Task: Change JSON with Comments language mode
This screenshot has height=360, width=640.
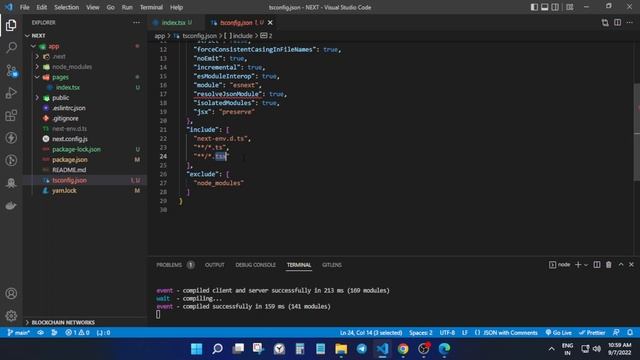Action: [x=506, y=333]
